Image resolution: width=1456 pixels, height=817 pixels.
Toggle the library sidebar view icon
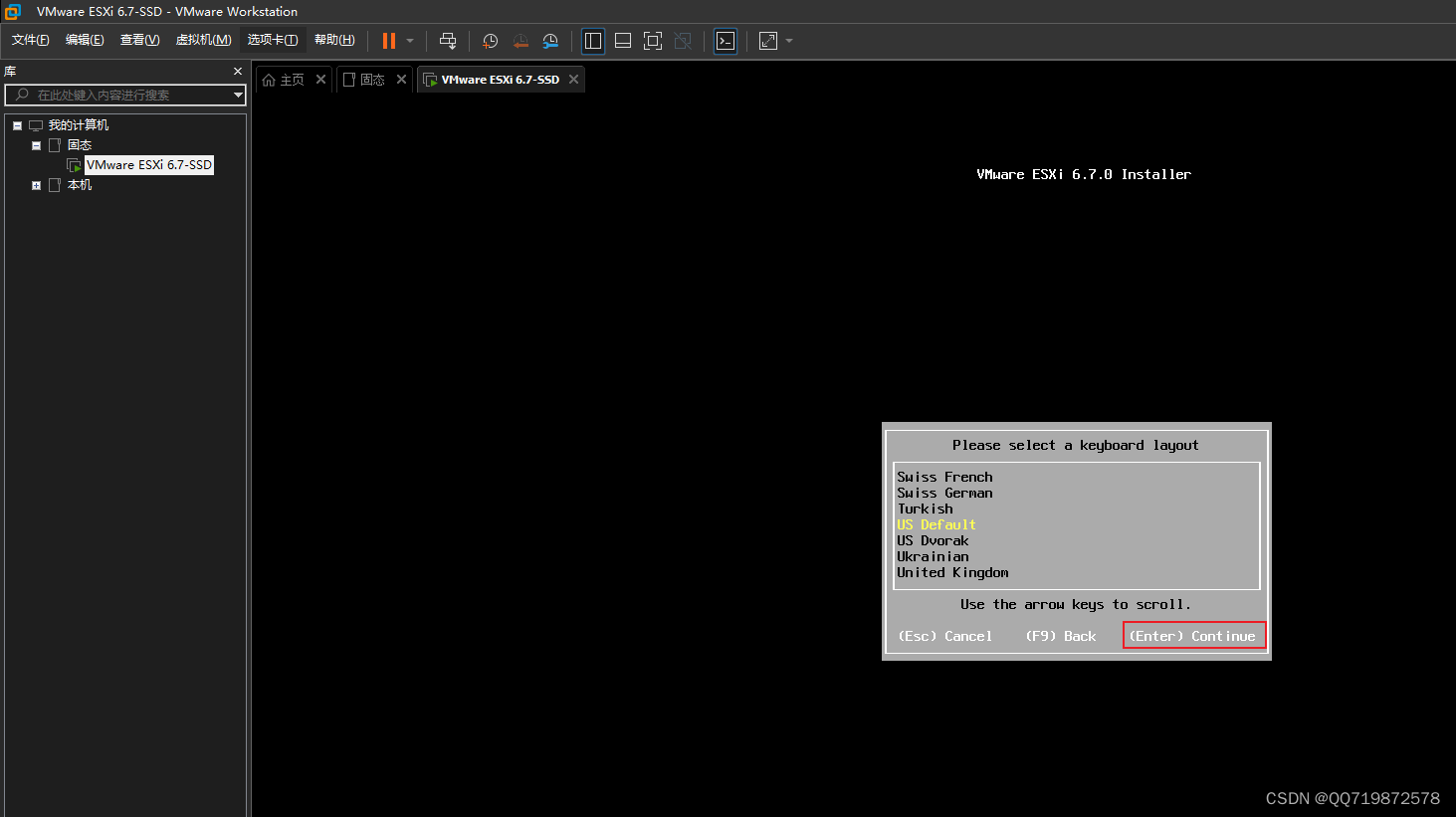point(593,41)
